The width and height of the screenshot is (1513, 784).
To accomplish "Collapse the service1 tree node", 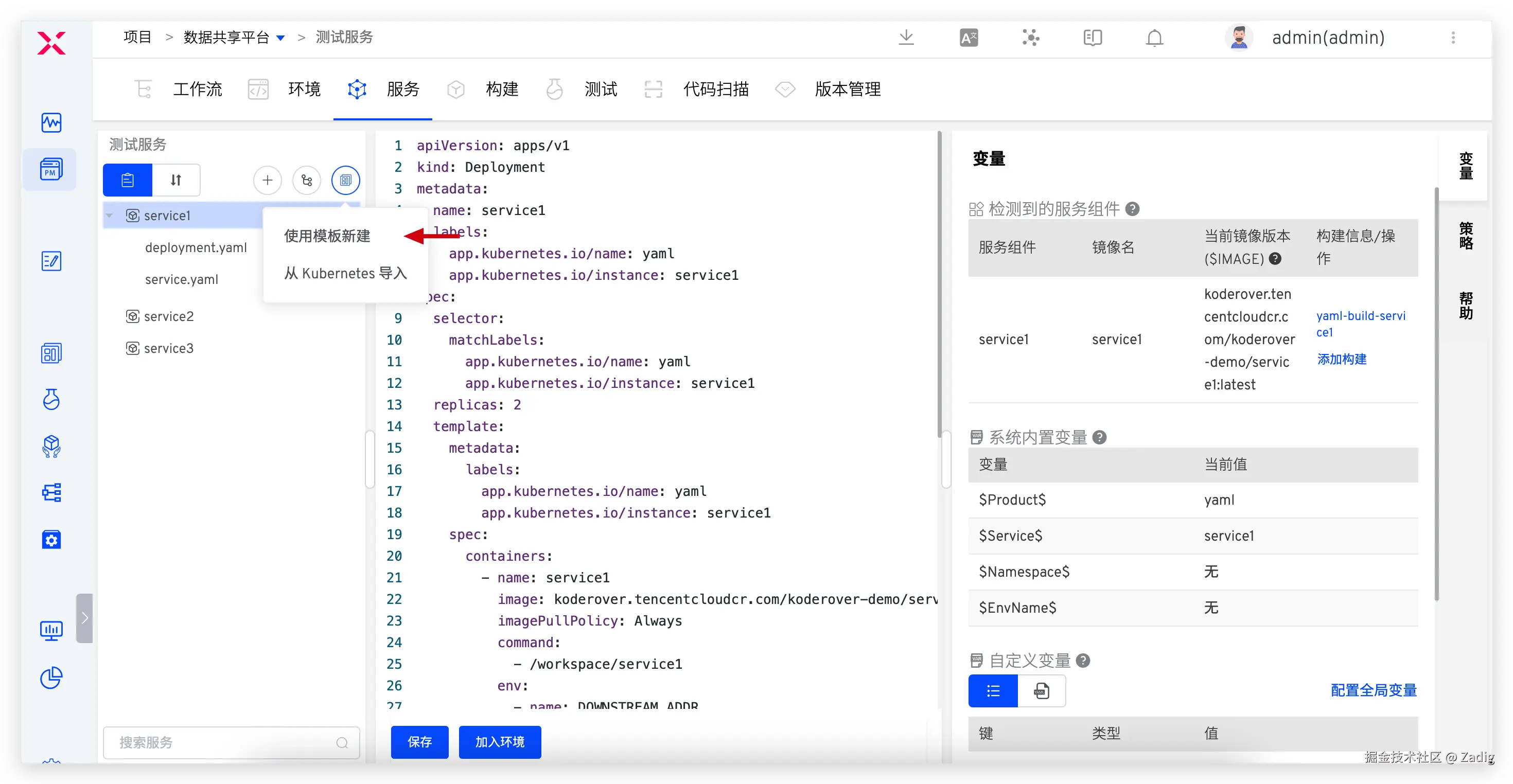I will click(x=109, y=216).
